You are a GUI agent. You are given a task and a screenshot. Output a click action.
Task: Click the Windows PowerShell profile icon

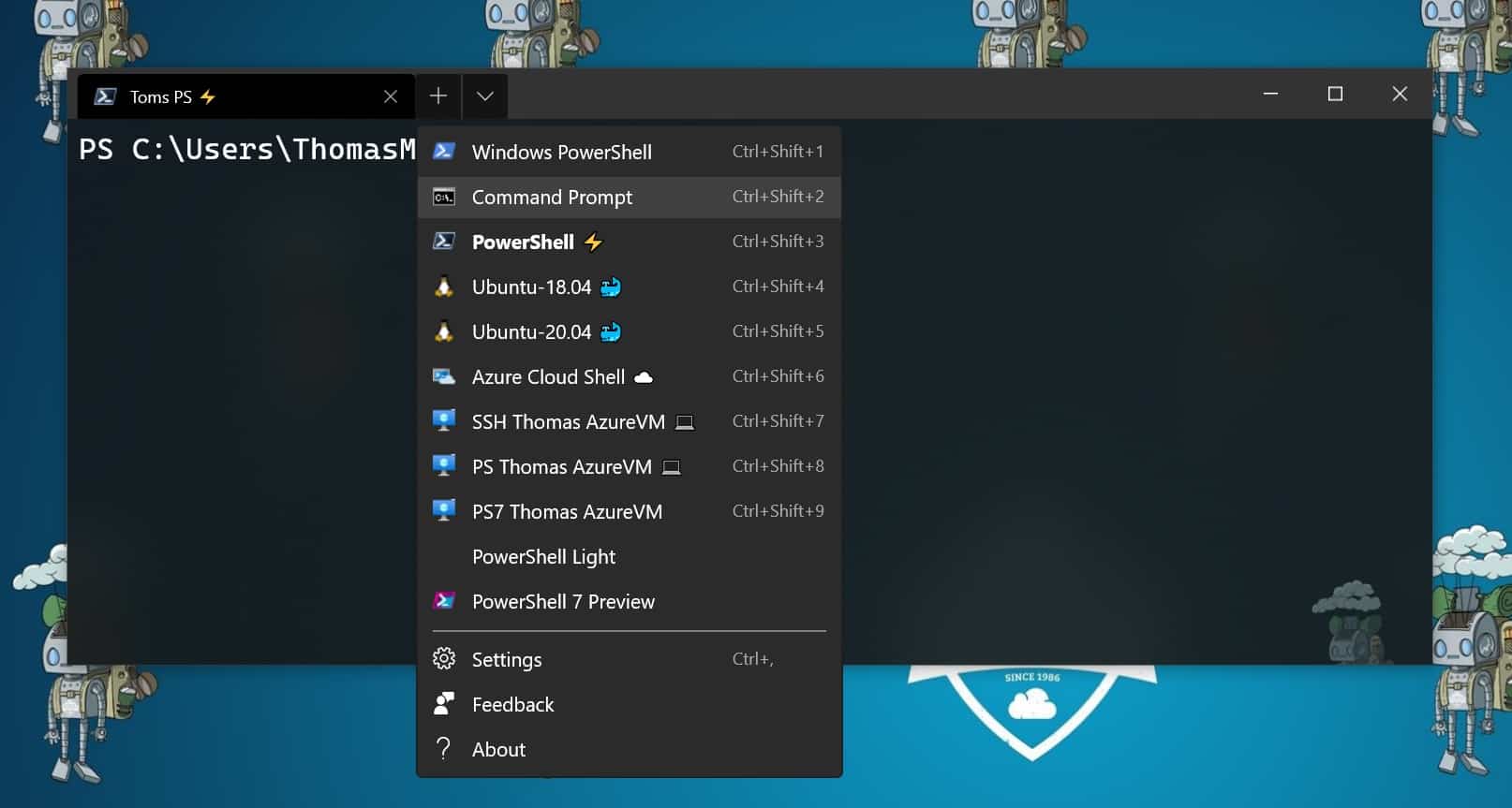tap(444, 151)
